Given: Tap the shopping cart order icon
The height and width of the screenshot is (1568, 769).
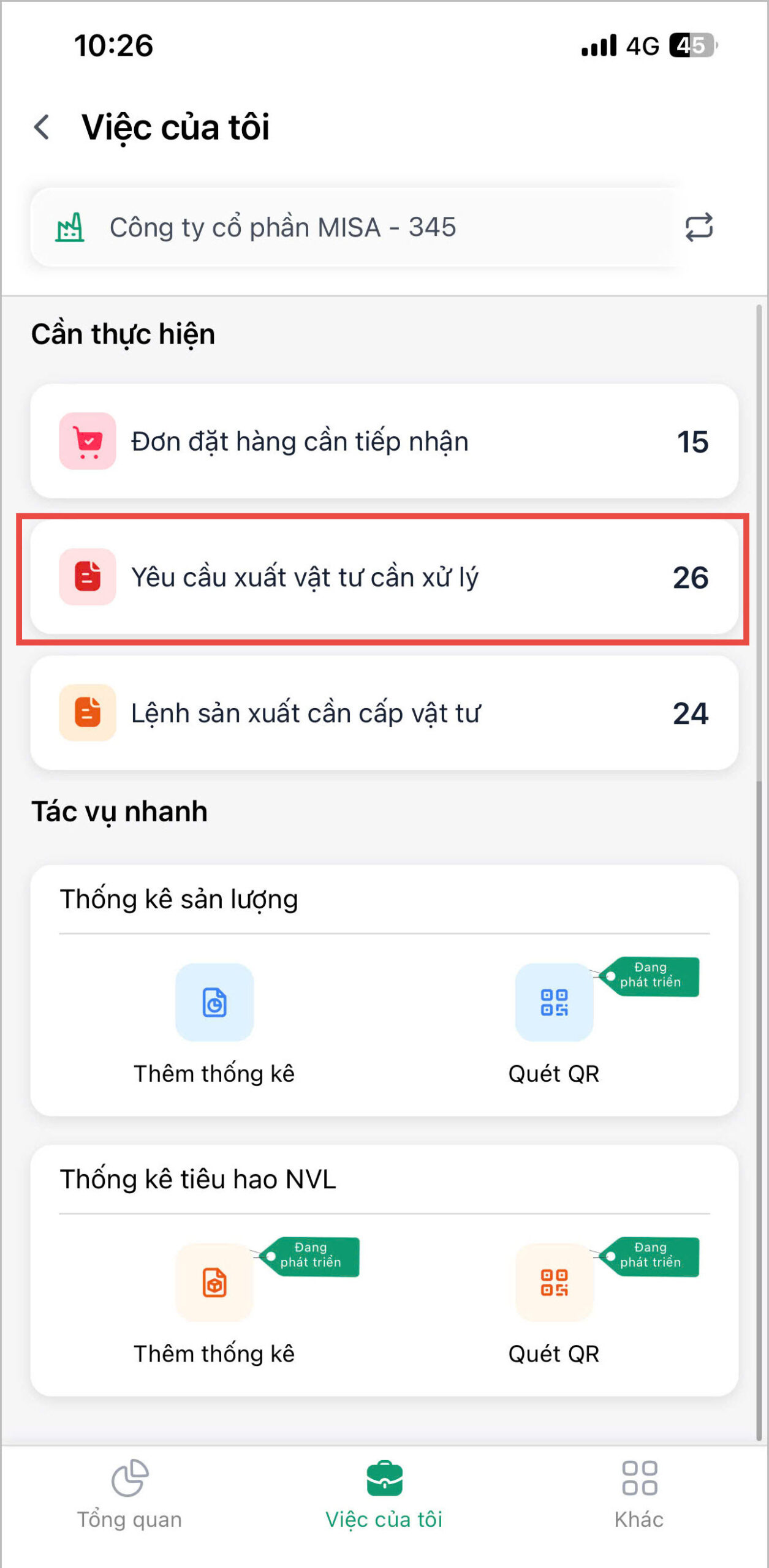Looking at the screenshot, I should (x=88, y=441).
